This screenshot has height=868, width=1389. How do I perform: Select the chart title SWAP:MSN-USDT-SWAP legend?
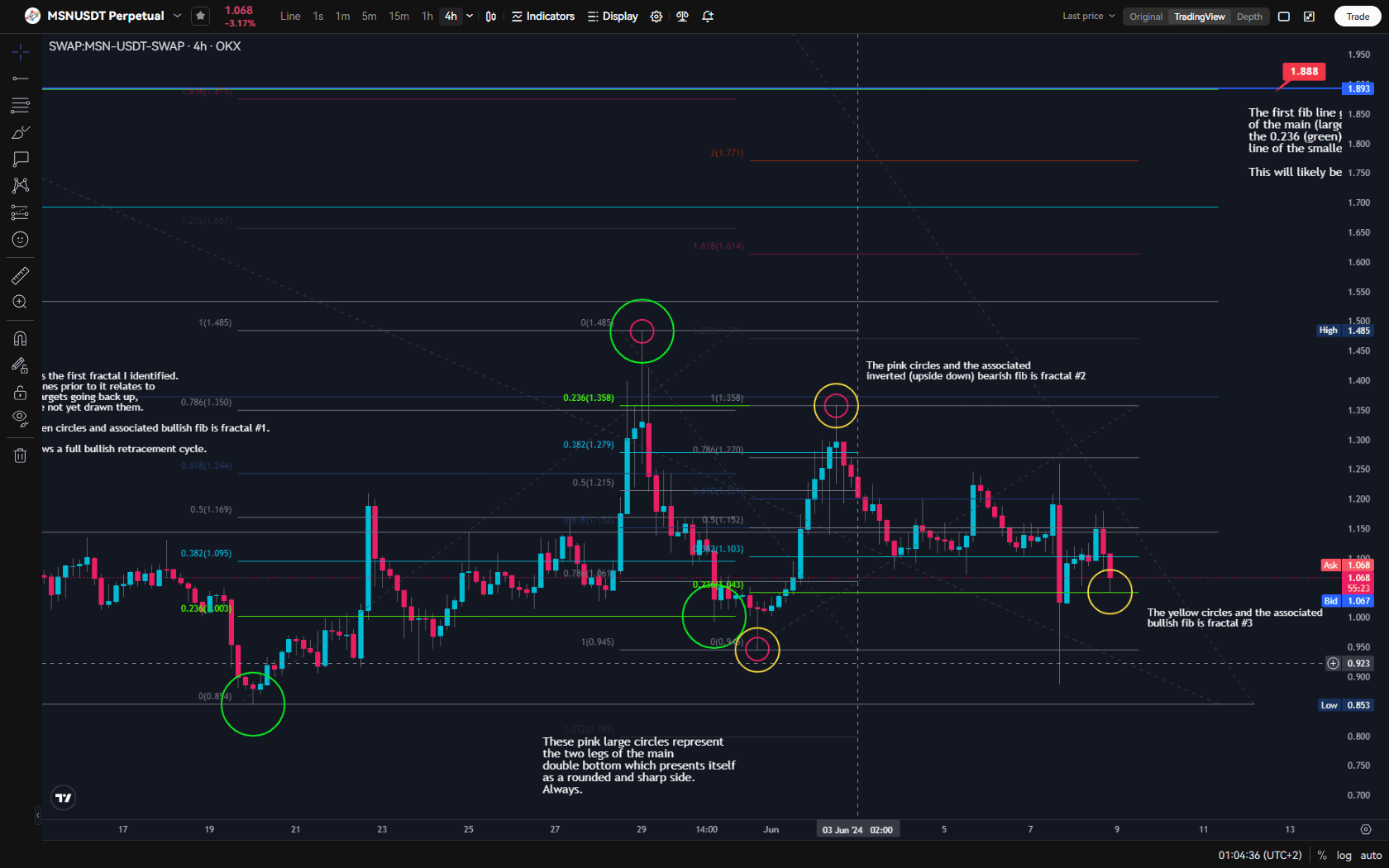click(145, 46)
